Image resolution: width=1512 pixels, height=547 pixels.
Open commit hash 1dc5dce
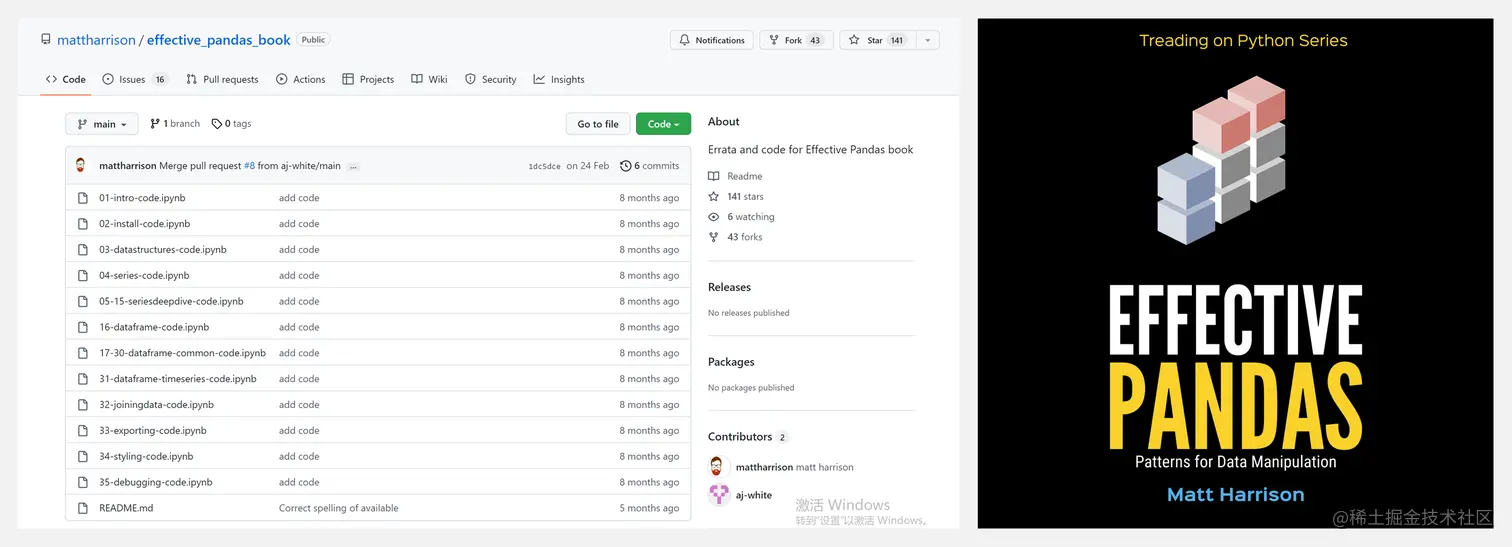click(x=544, y=166)
